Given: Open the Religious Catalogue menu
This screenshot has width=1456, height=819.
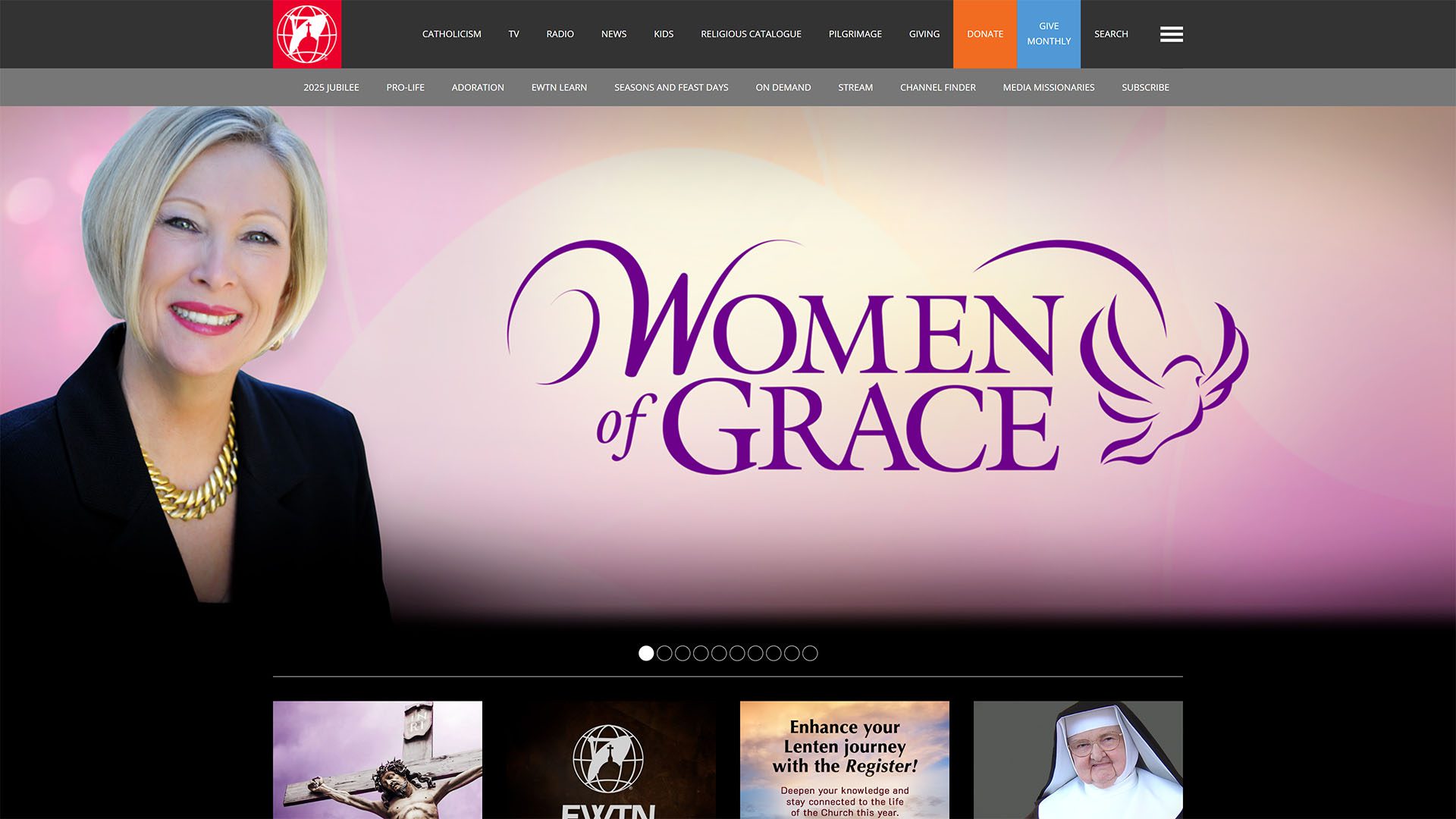Looking at the screenshot, I should (x=751, y=34).
